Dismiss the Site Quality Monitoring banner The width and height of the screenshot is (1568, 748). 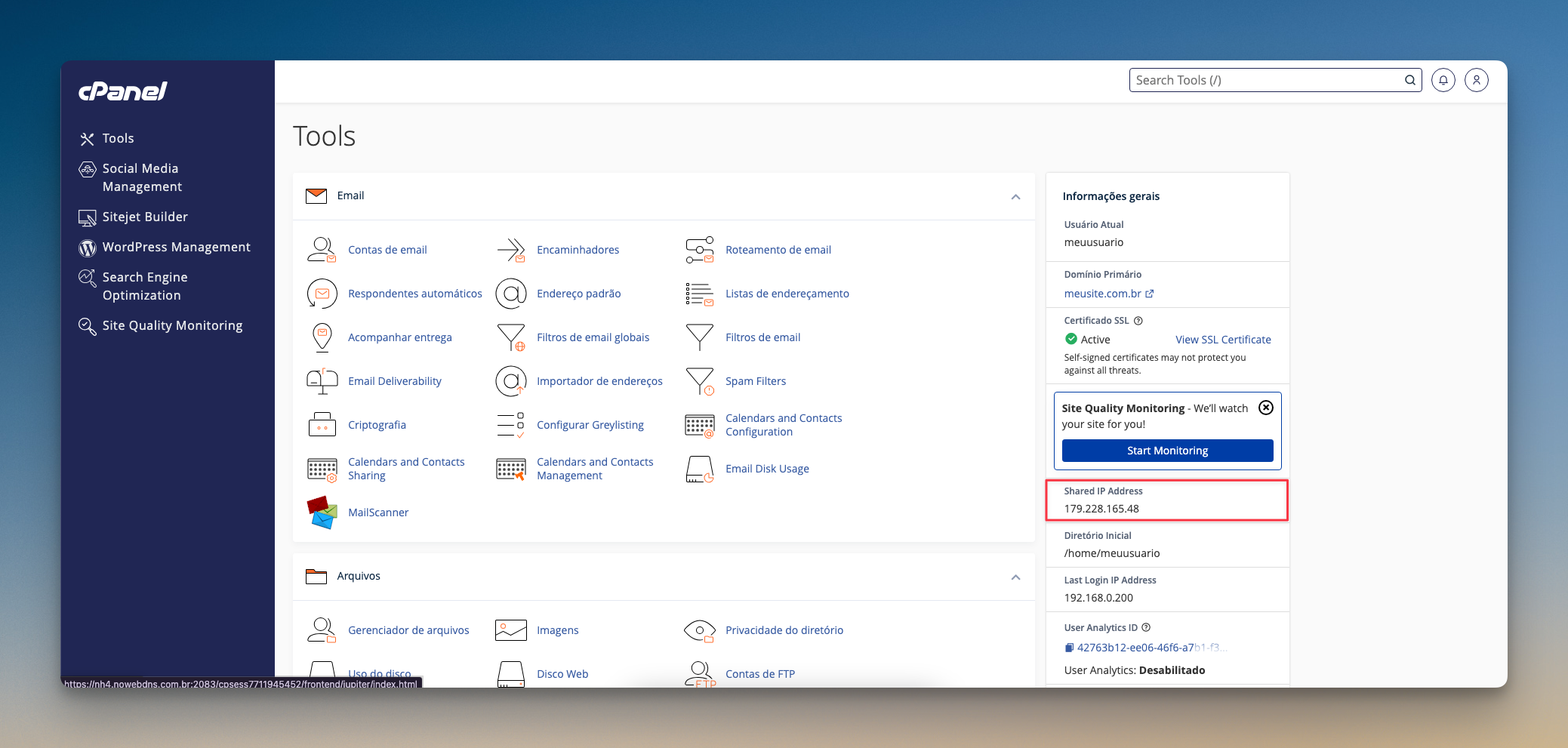pos(1266,408)
